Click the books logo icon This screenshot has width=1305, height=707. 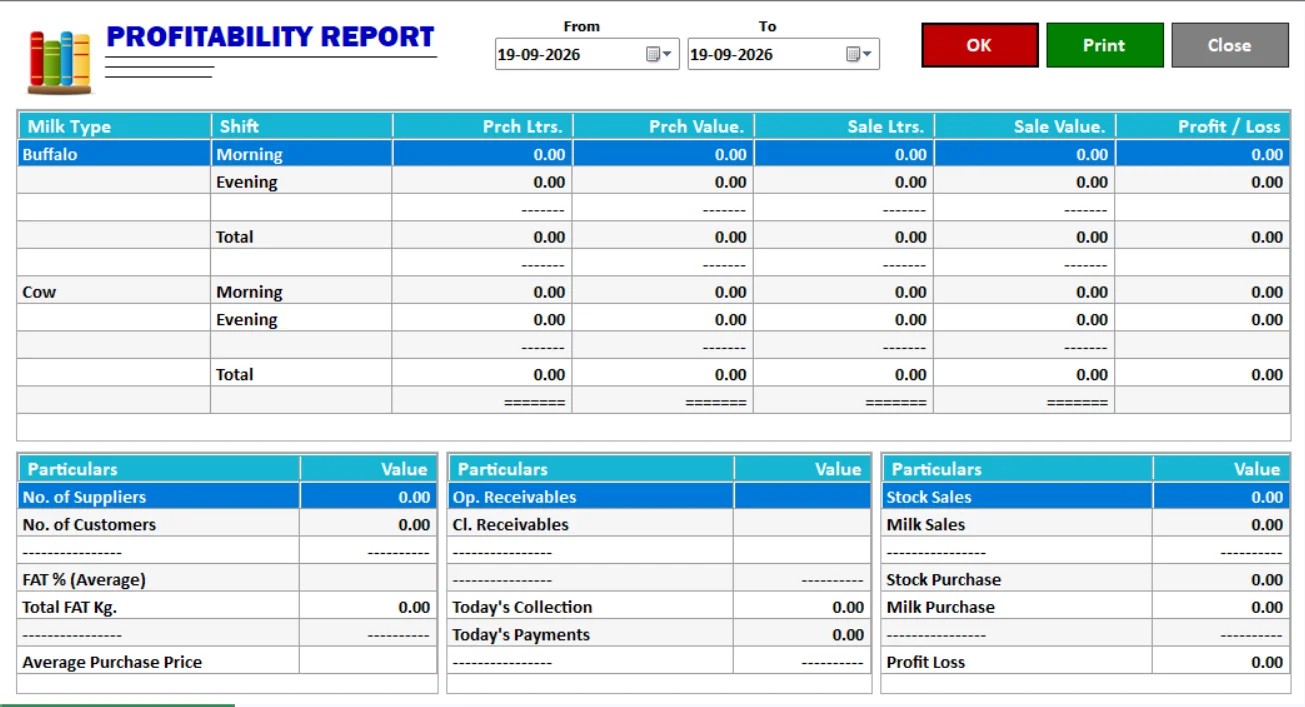click(60, 62)
